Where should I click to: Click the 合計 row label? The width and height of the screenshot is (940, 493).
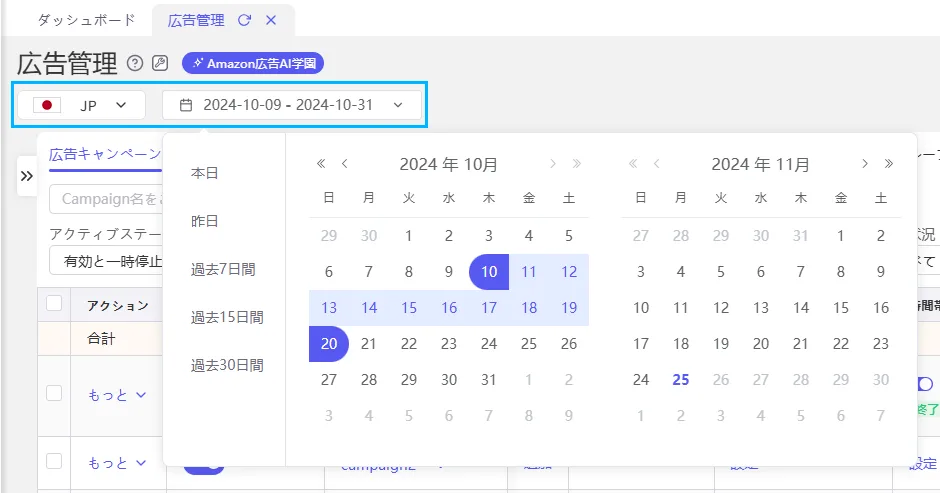(x=101, y=339)
